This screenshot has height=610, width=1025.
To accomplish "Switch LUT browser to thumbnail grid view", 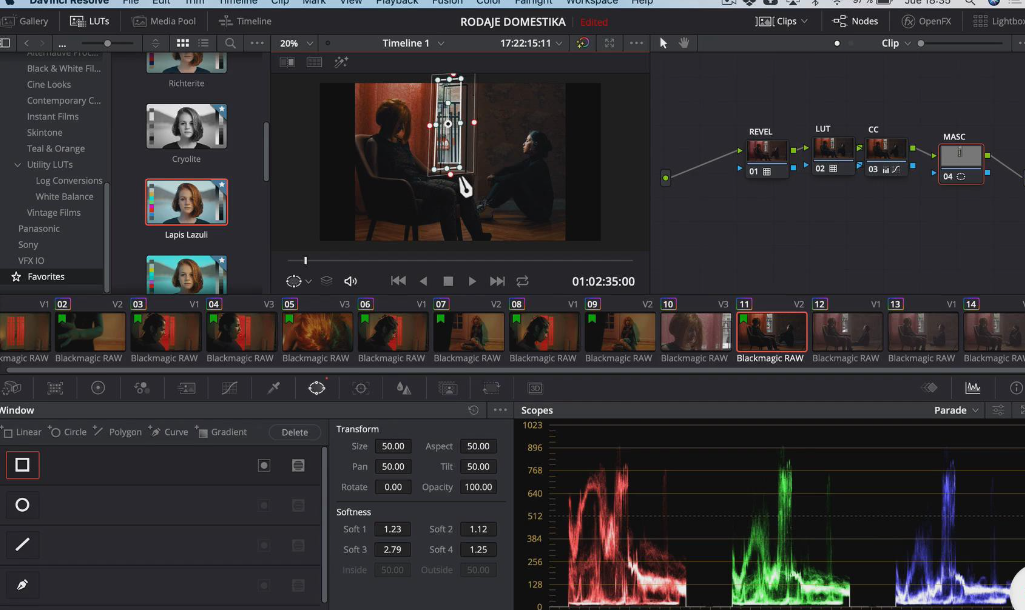I will (183, 43).
